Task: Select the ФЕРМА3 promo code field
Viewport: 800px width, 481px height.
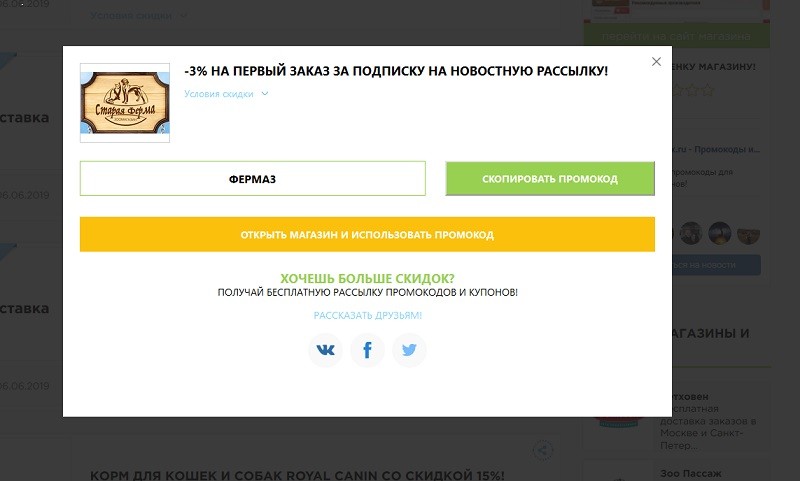Action: pyautogui.click(x=253, y=179)
